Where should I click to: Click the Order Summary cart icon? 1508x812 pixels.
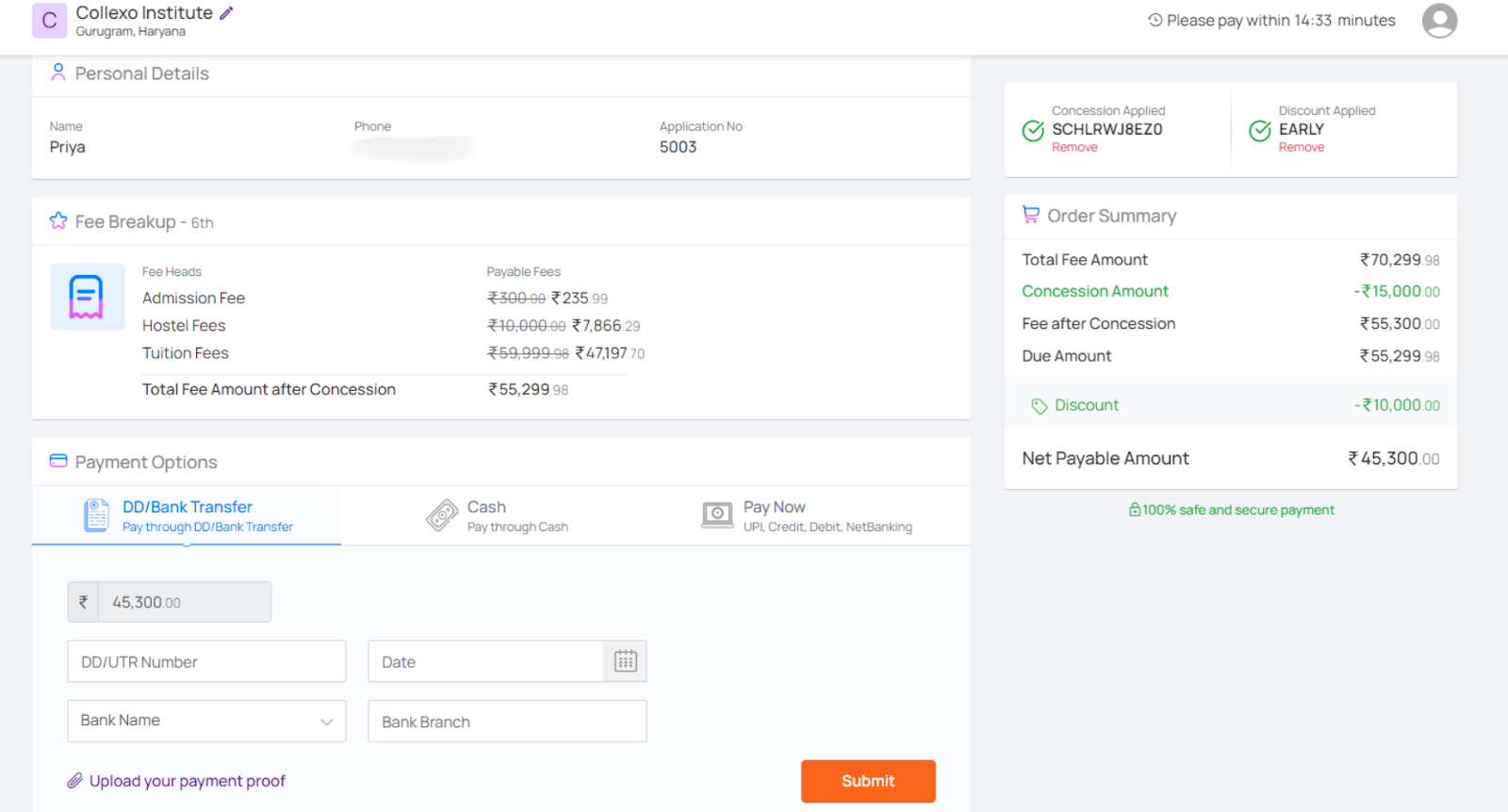(1031, 215)
